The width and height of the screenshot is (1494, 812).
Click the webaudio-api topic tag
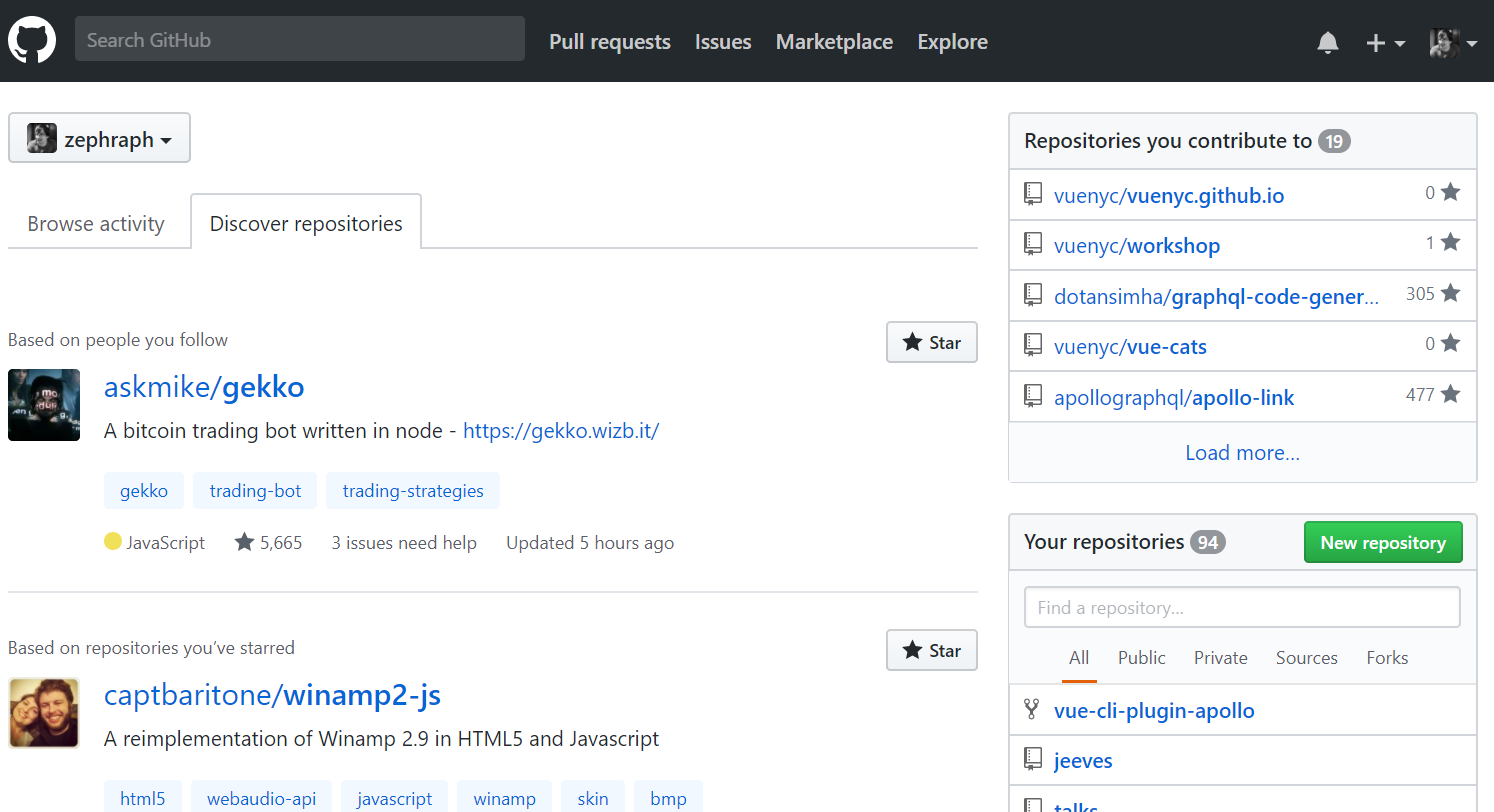click(x=261, y=798)
